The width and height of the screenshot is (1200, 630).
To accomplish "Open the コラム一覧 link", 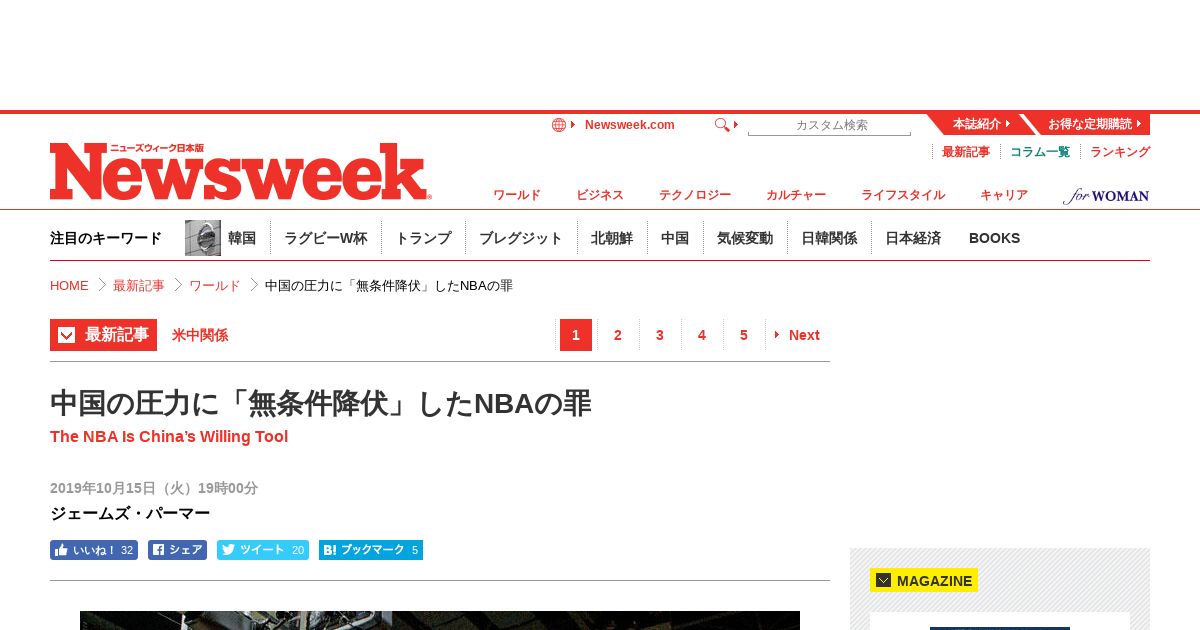I will [x=1040, y=152].
